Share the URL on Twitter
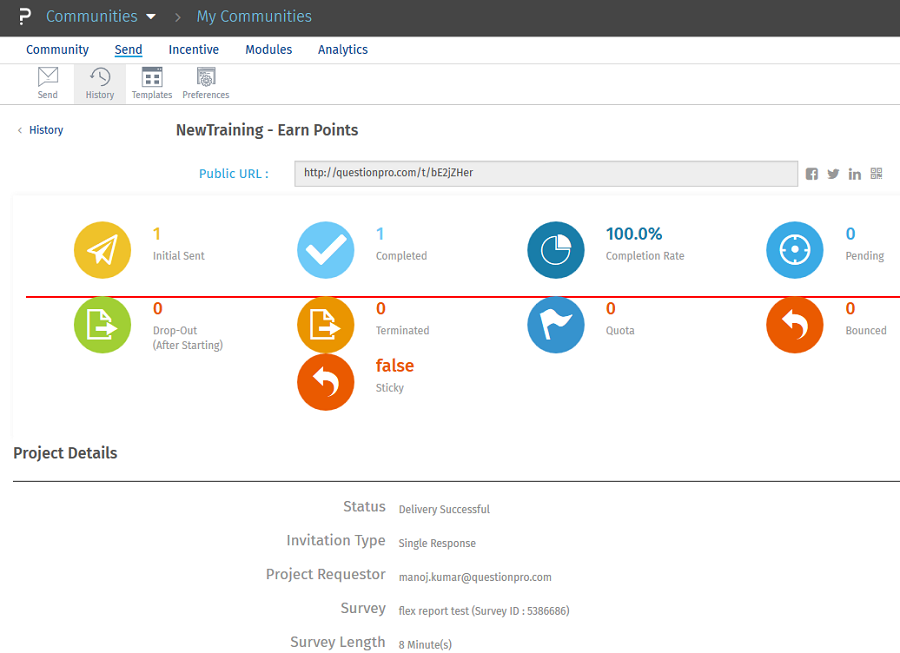Screen dimensions: 900x653 pos(833,174)
